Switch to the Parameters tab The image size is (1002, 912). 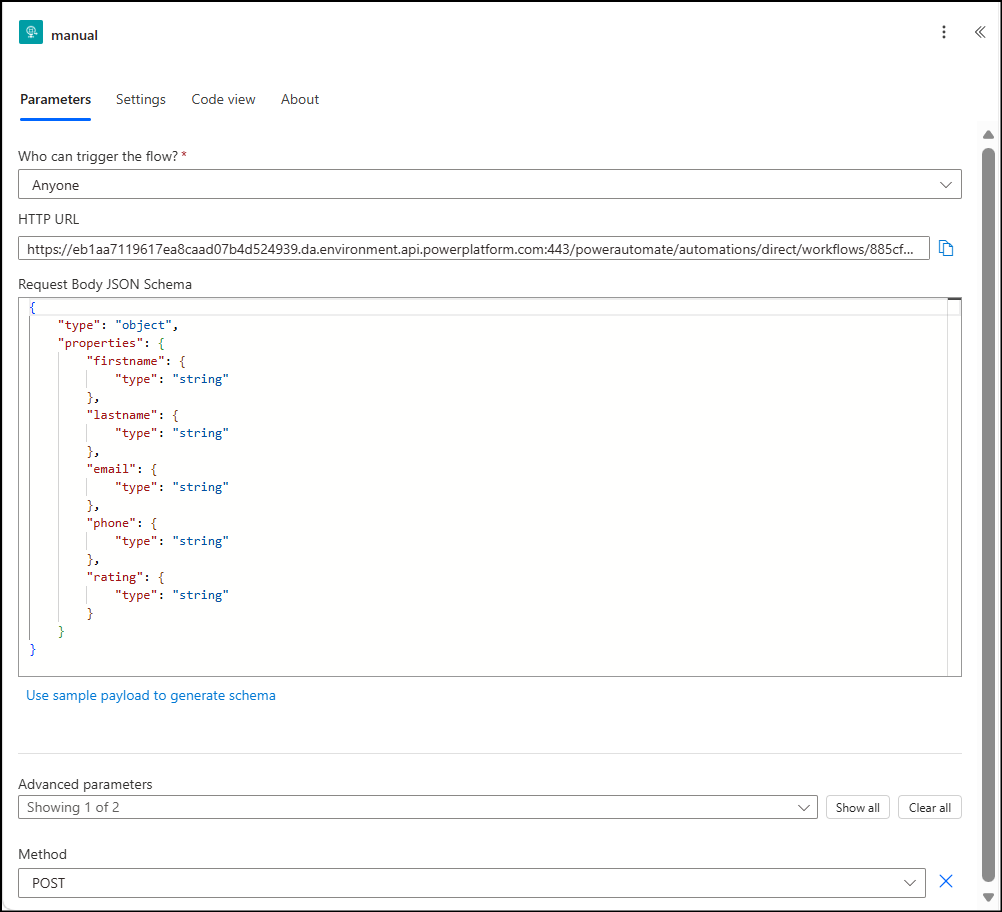(56, 99)
